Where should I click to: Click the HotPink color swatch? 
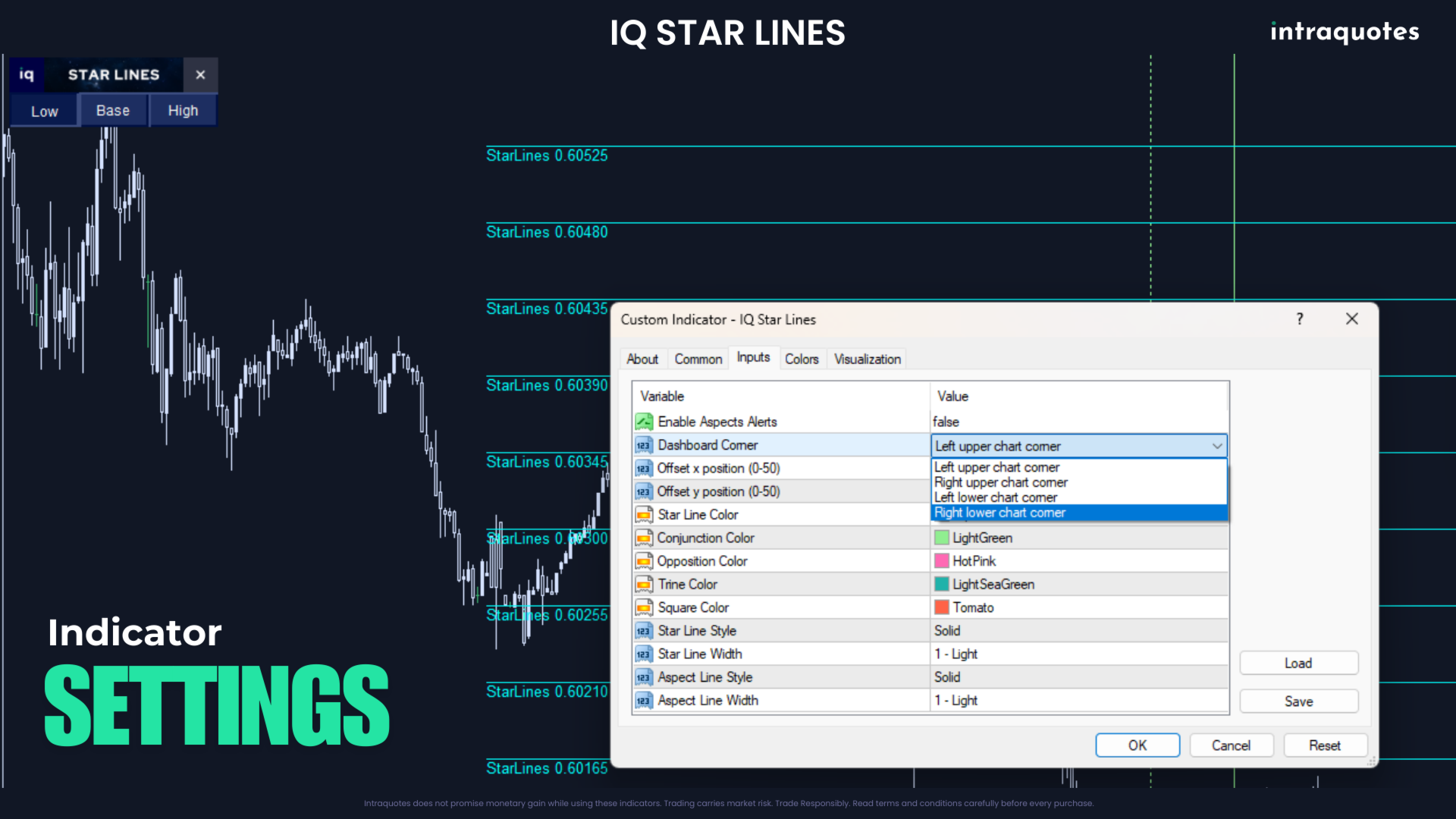click(942, 561)
